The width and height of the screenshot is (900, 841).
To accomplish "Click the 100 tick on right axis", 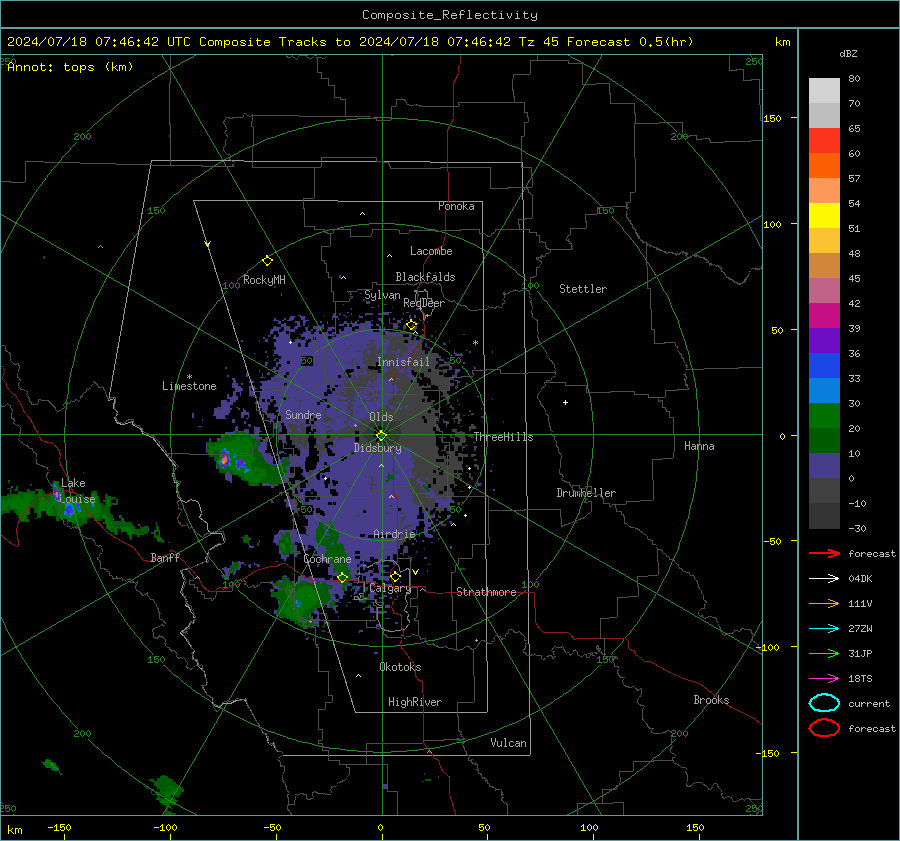I will pyautogui.click(x=773, y=224).
